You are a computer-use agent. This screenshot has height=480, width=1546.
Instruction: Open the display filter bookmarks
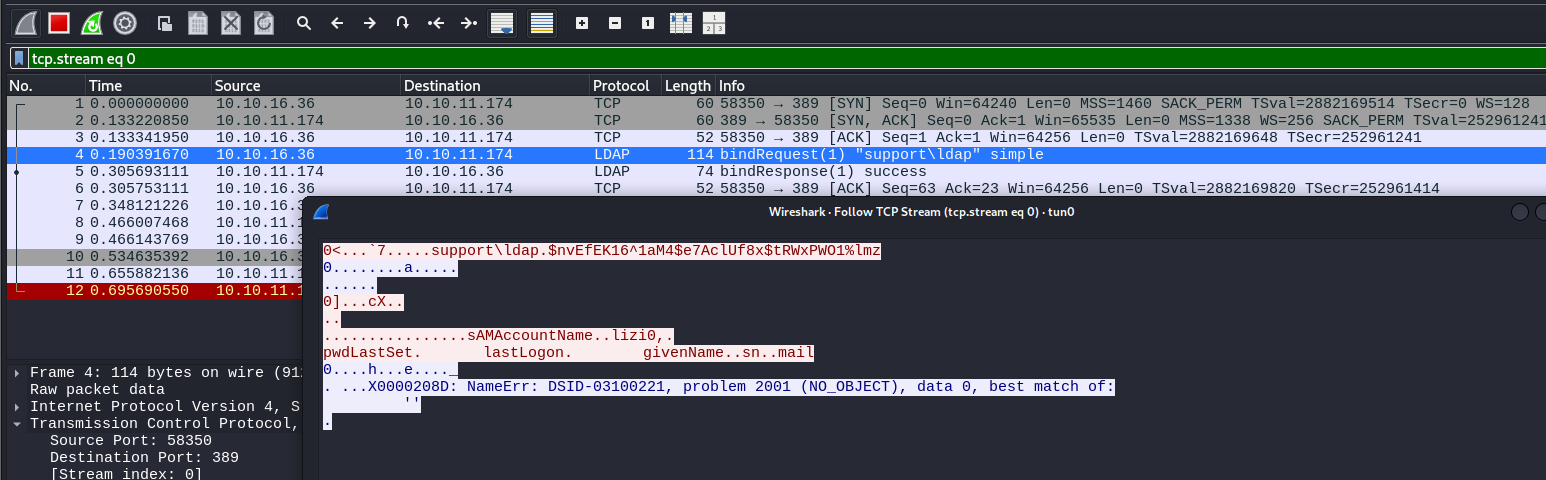tap(18, 59)
